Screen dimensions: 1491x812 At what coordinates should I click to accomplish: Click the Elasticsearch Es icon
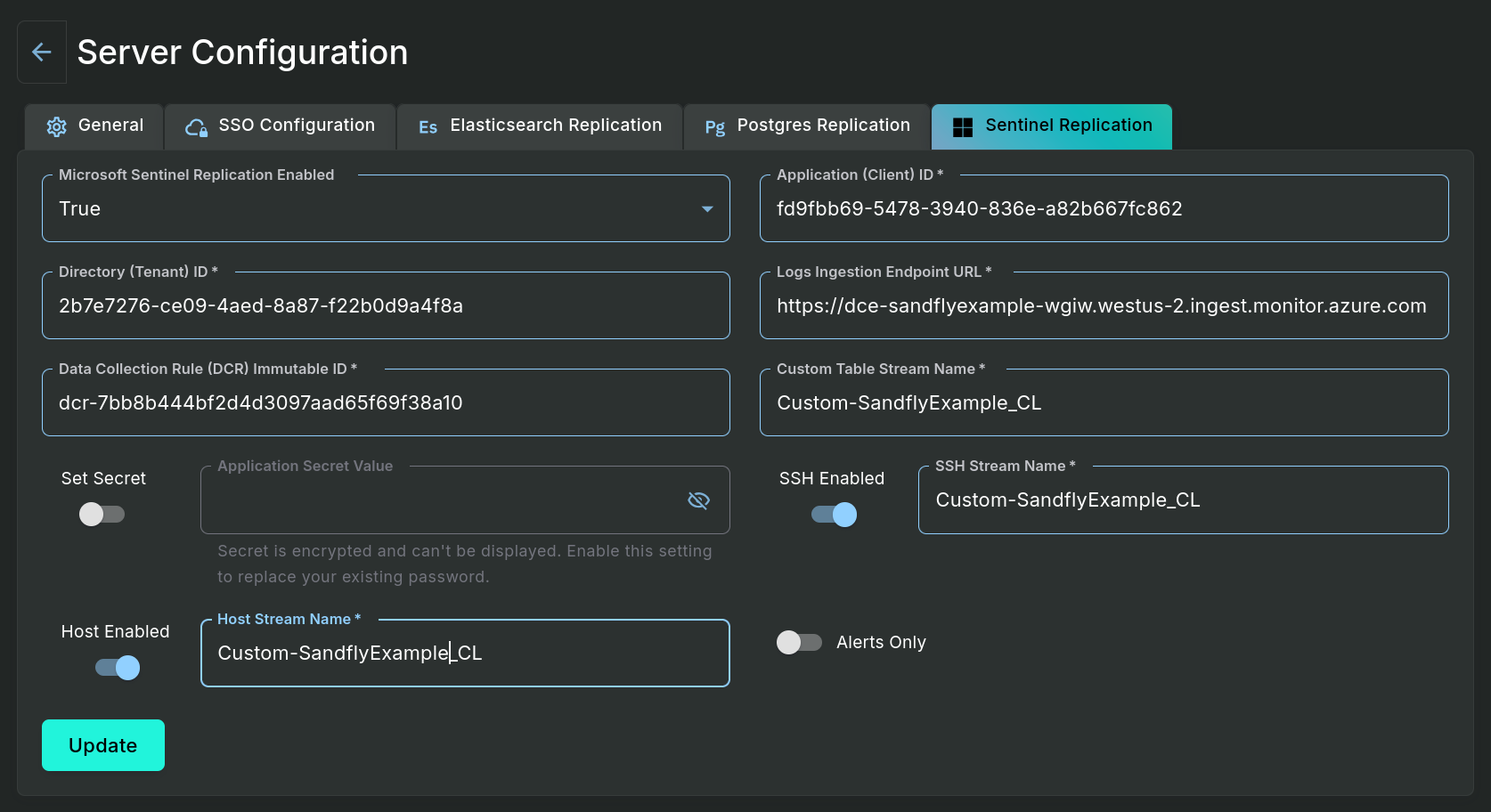pyautogui.click(x=428, y=127)
